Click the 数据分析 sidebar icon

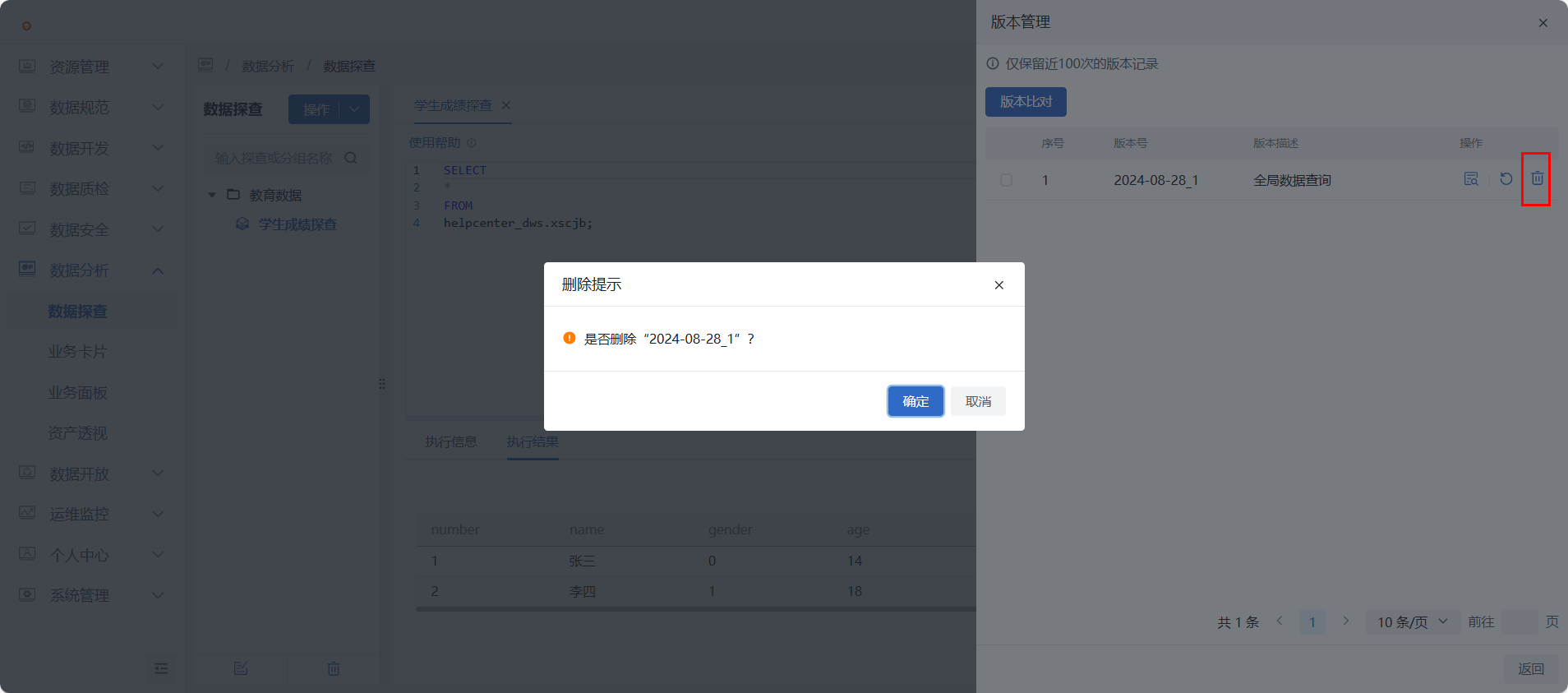click(x=27, y=269)
